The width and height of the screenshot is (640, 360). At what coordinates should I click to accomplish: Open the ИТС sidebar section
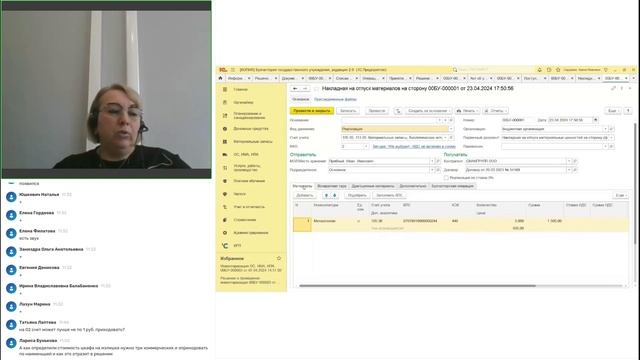tap(237, 246)
